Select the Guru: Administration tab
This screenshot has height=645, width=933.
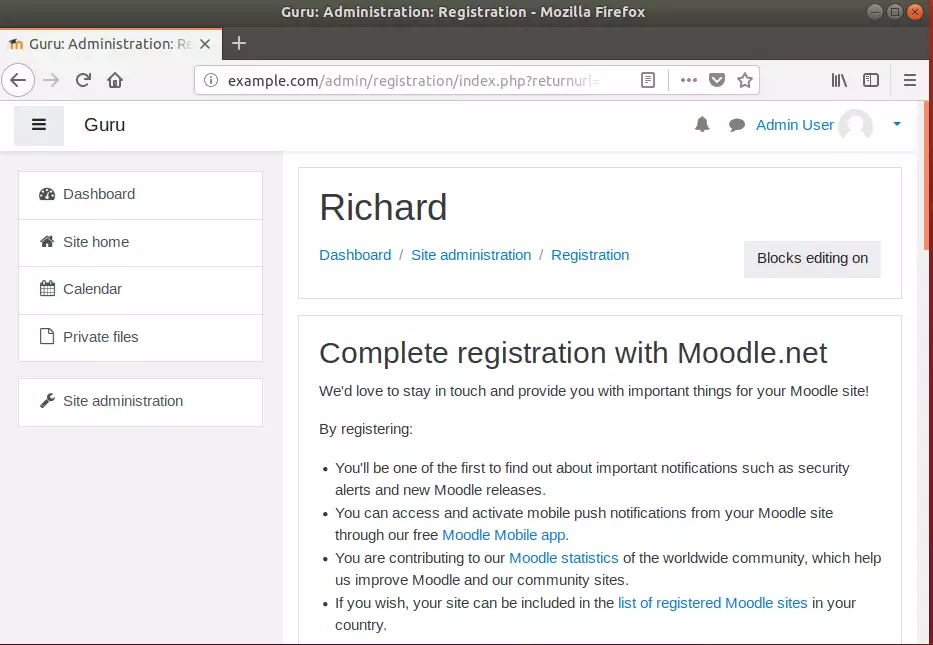pyautogui.click(x=111, y=44)
